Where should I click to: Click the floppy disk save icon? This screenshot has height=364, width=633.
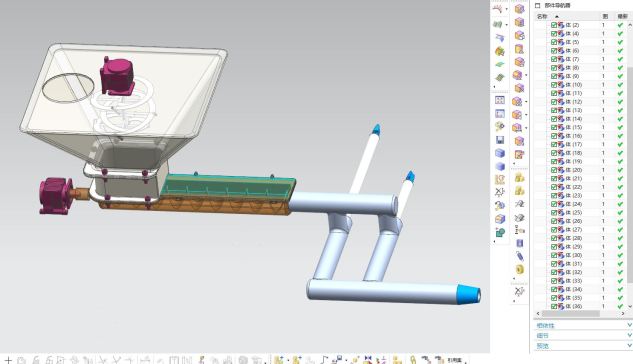(500, 140)
